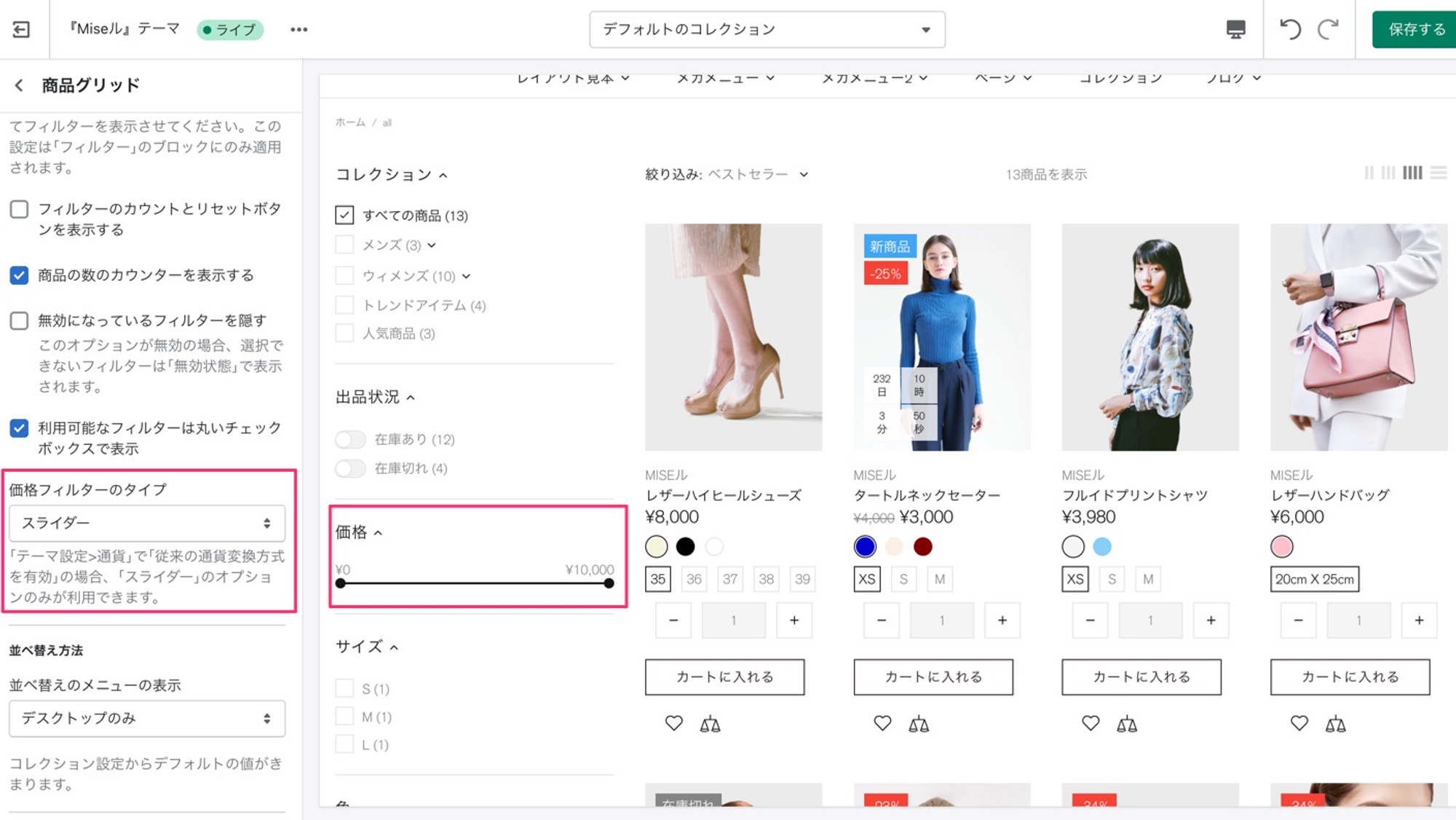Increase quantity for フルイドプリントシャツ
Screen dimensions: 1456x820
pos(1211,620)
